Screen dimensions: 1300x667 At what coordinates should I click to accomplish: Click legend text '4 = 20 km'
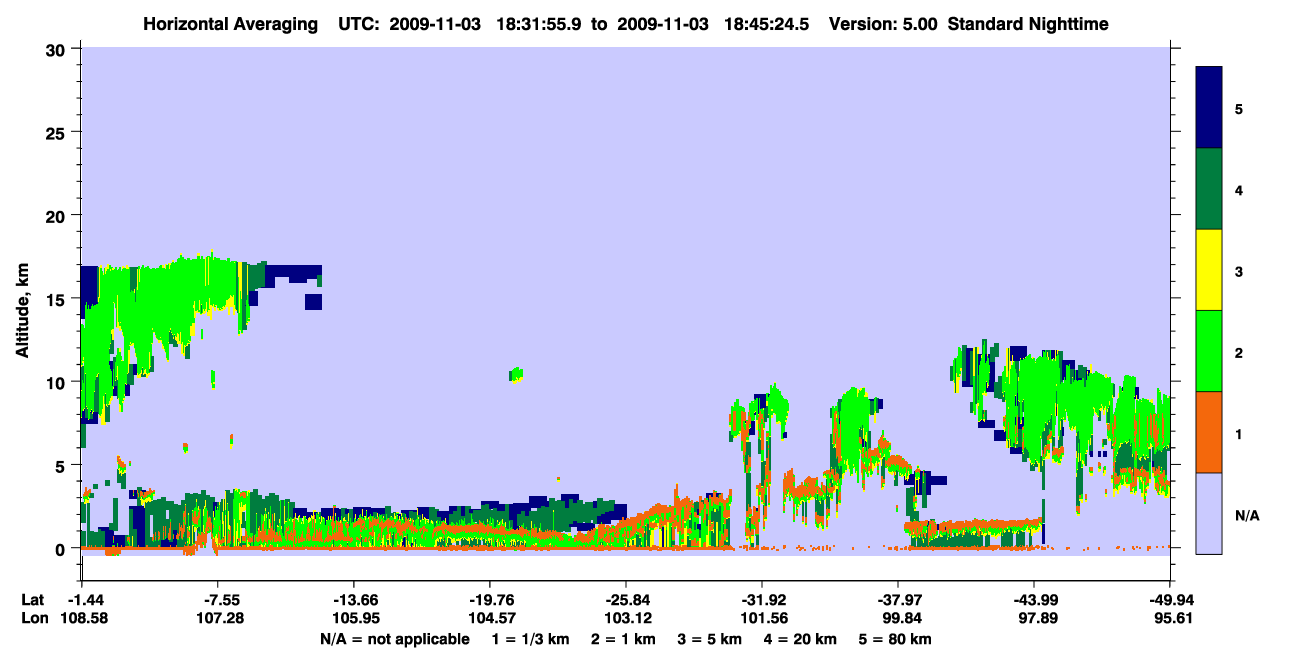[x=802, y=638]
